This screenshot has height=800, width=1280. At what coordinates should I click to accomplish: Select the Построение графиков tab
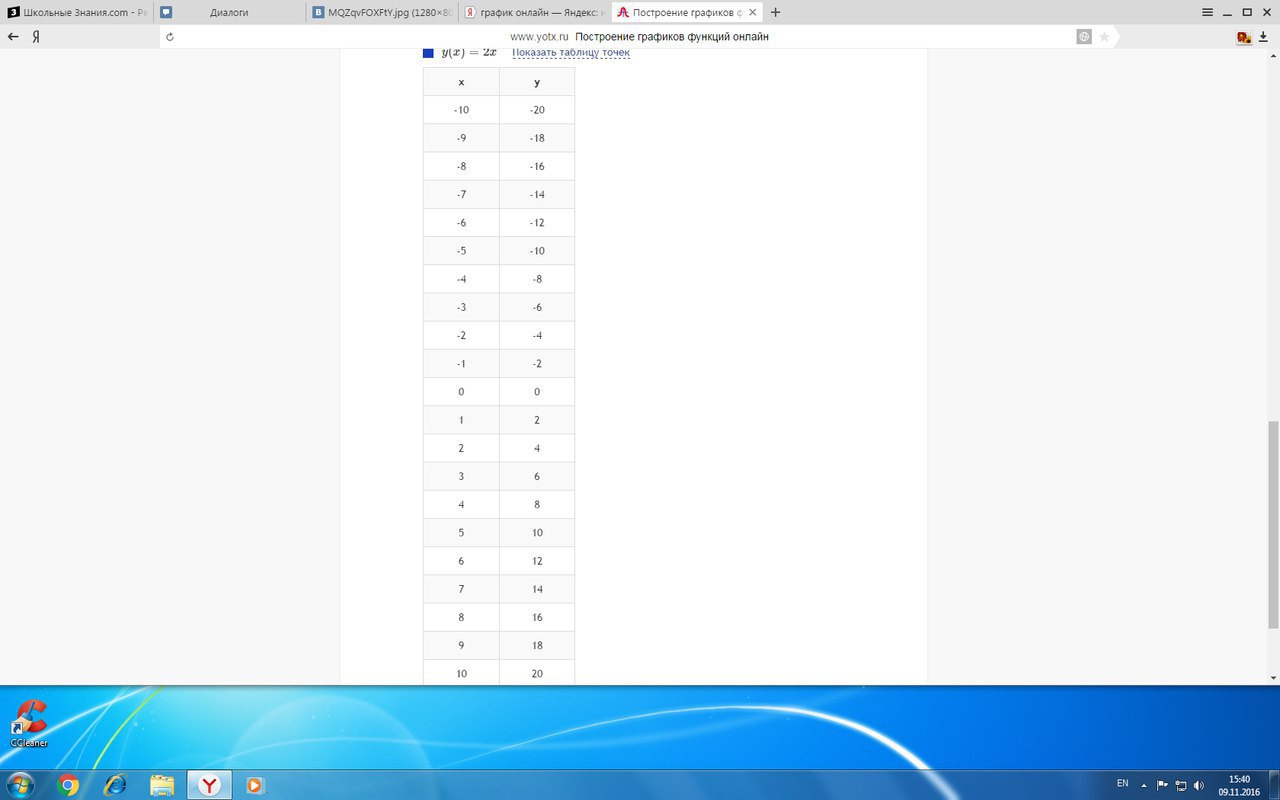tap(686, 12)
